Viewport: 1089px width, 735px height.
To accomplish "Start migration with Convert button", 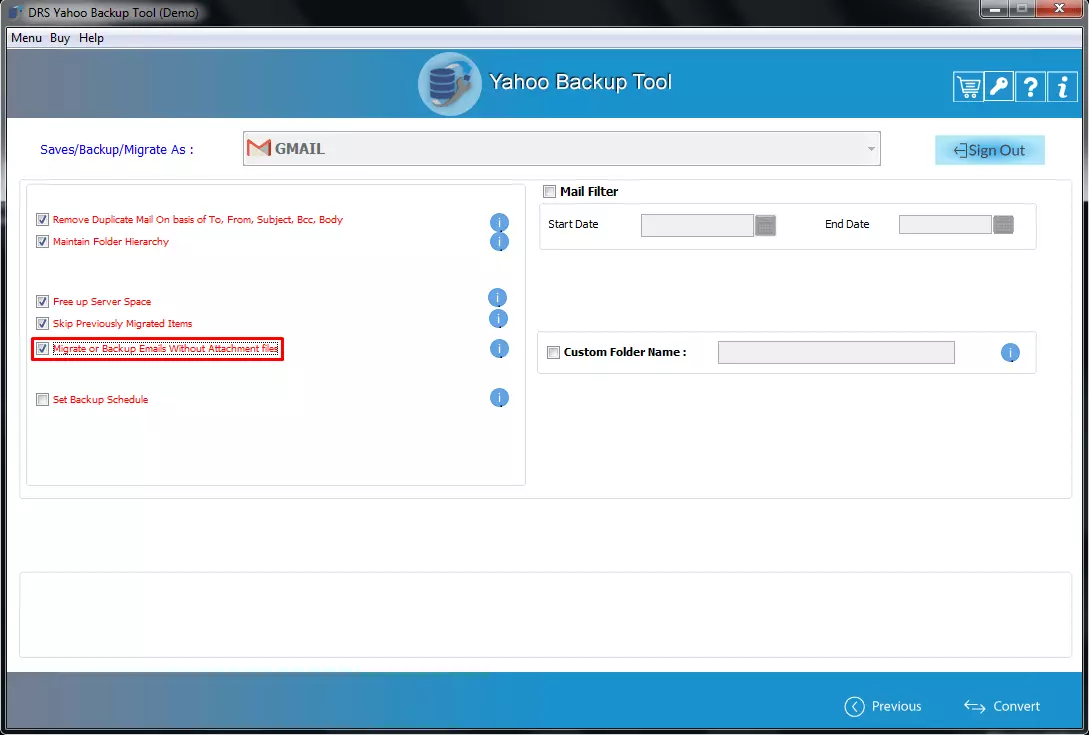I will [1001, 707].
